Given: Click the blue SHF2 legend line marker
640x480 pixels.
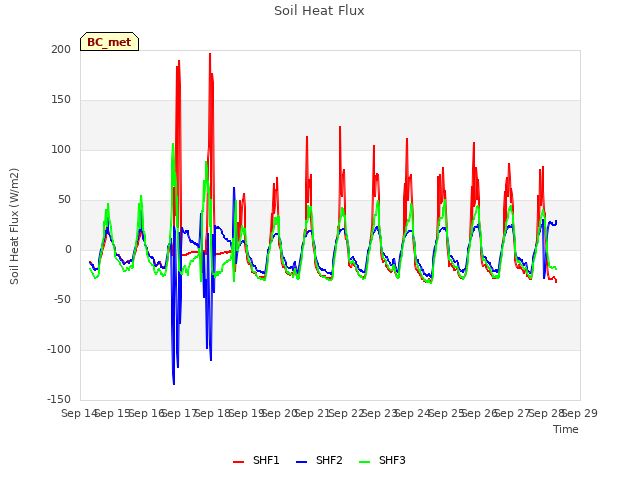Looking at the screenshot, I should [301, 462].
